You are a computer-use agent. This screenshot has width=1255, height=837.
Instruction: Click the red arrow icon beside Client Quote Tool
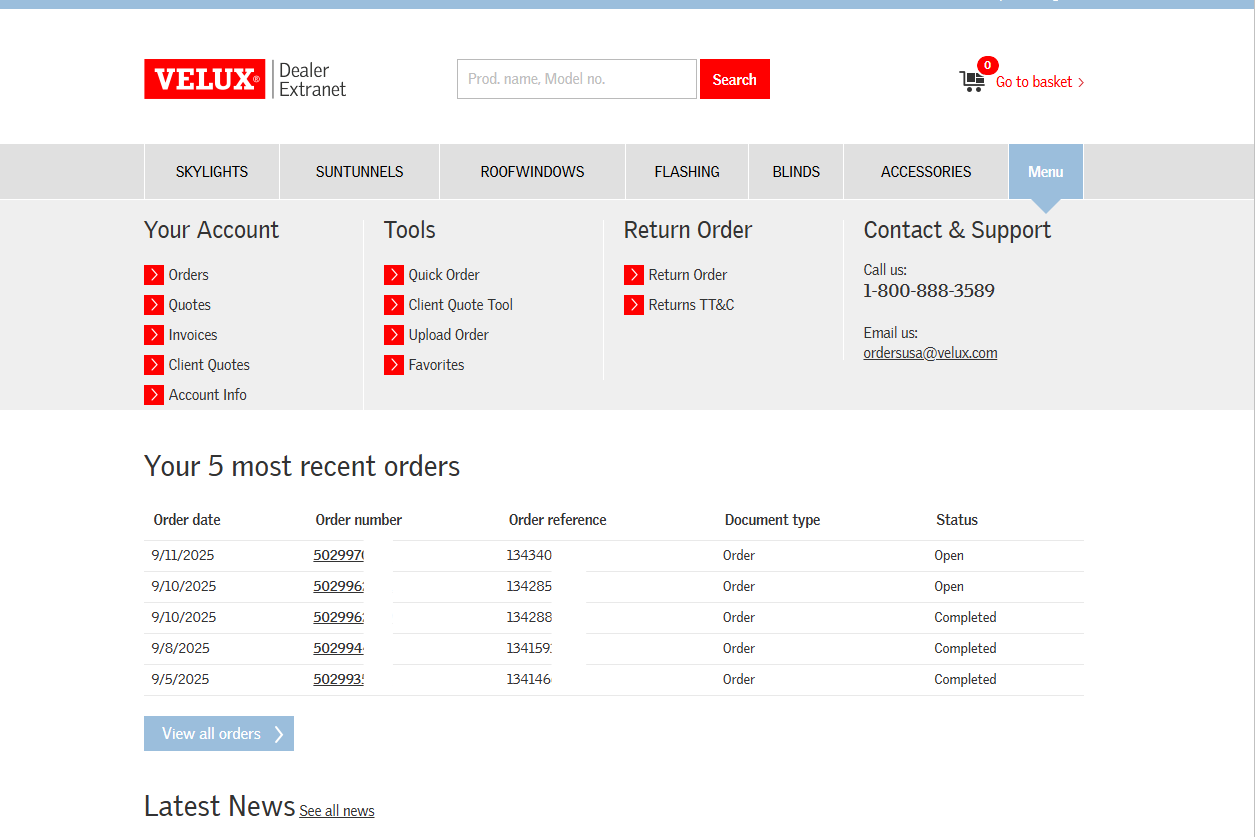(x=394, y=305)
